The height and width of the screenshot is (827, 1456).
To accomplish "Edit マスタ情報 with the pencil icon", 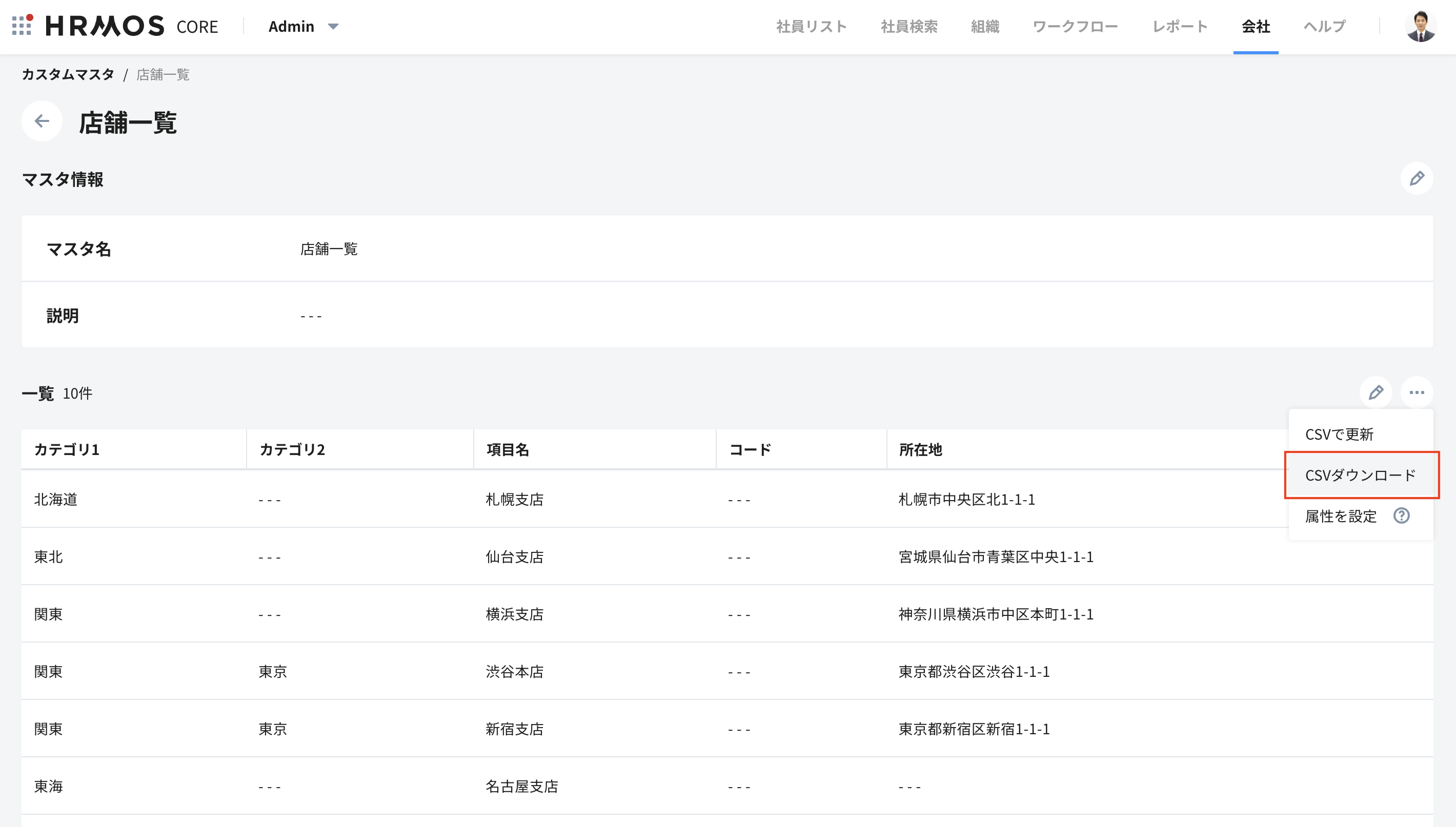I will coord(1416,179).
